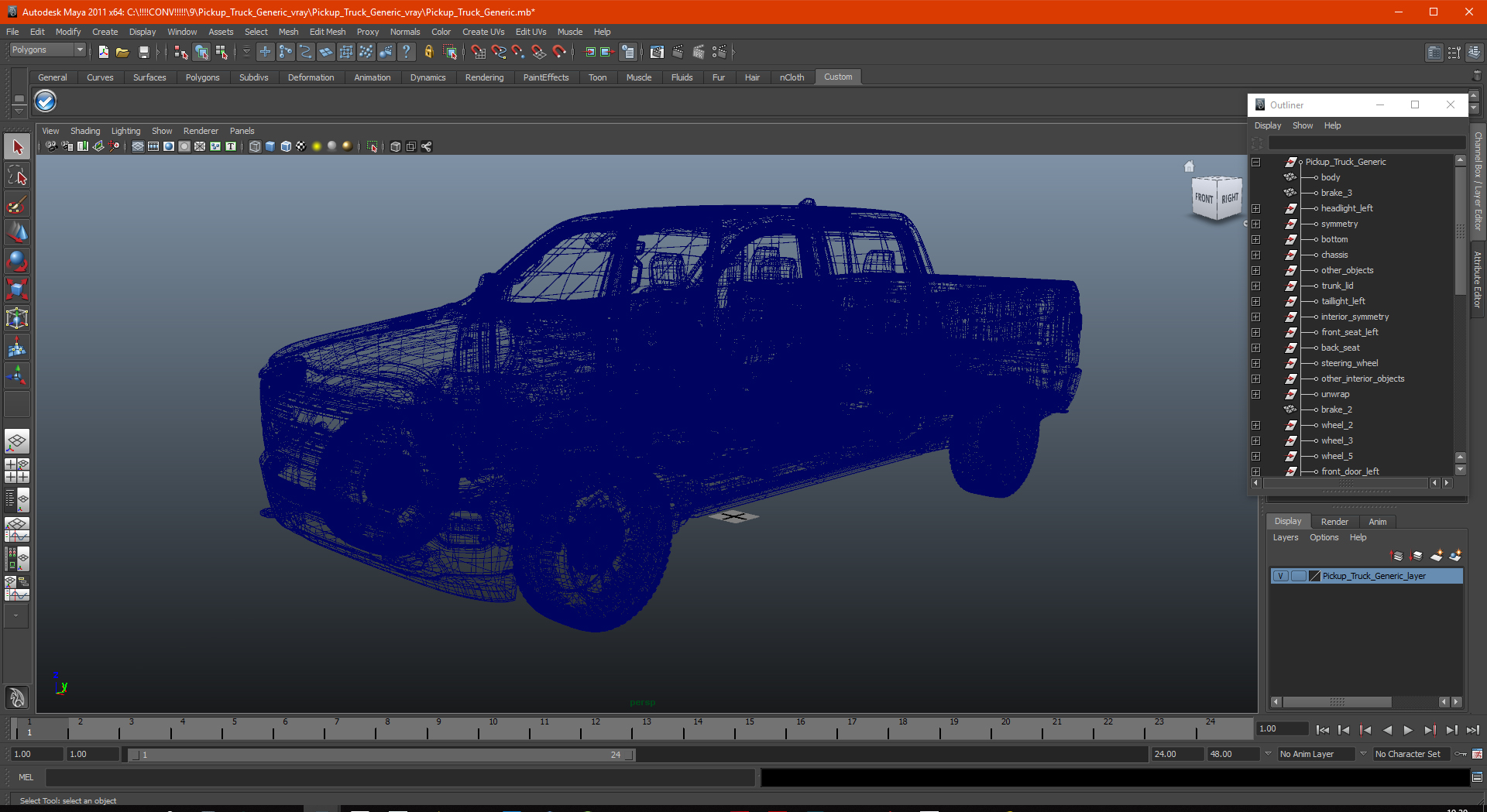Image resolution: width=1487 pixels, height=812 pixels.
Task: Toggle layer visibility V box
Action: (x=1281, y=576)
